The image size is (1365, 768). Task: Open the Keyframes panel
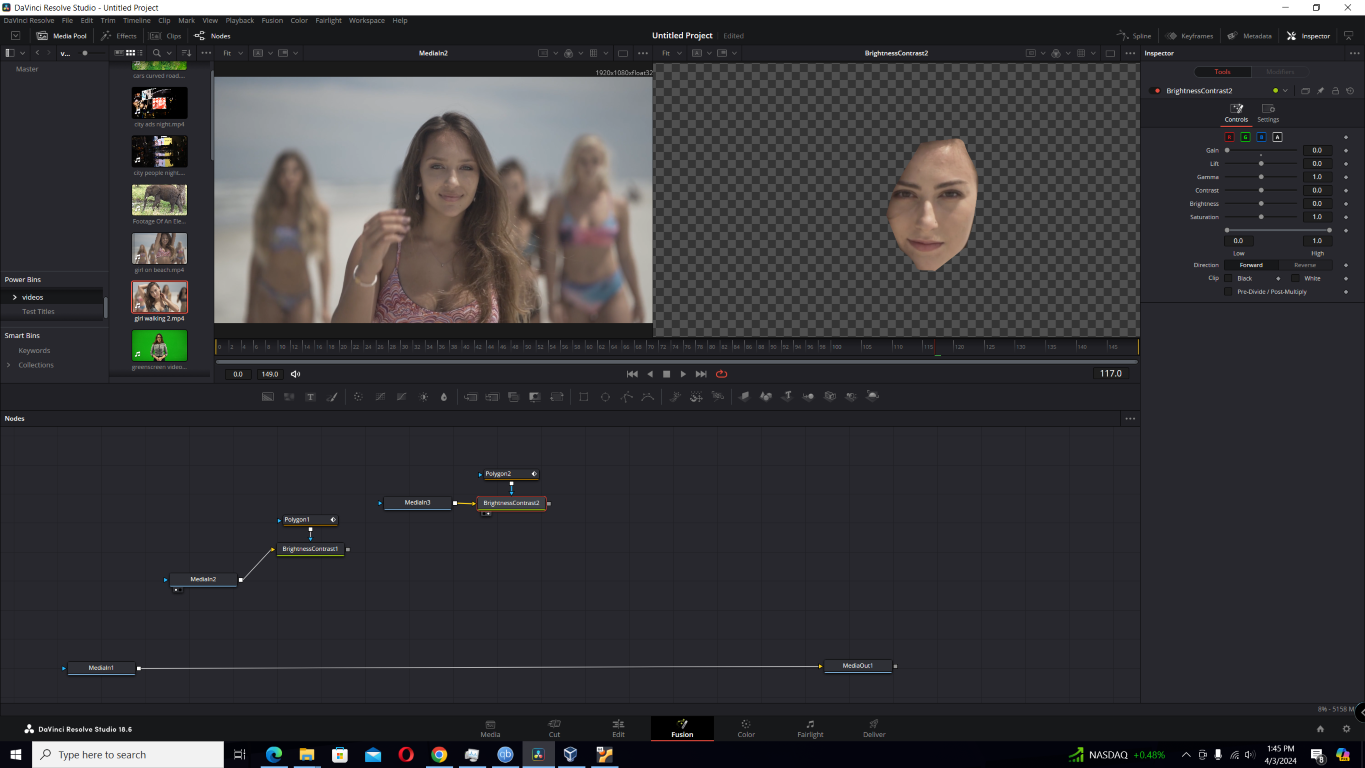click(x=1189, y=36)
